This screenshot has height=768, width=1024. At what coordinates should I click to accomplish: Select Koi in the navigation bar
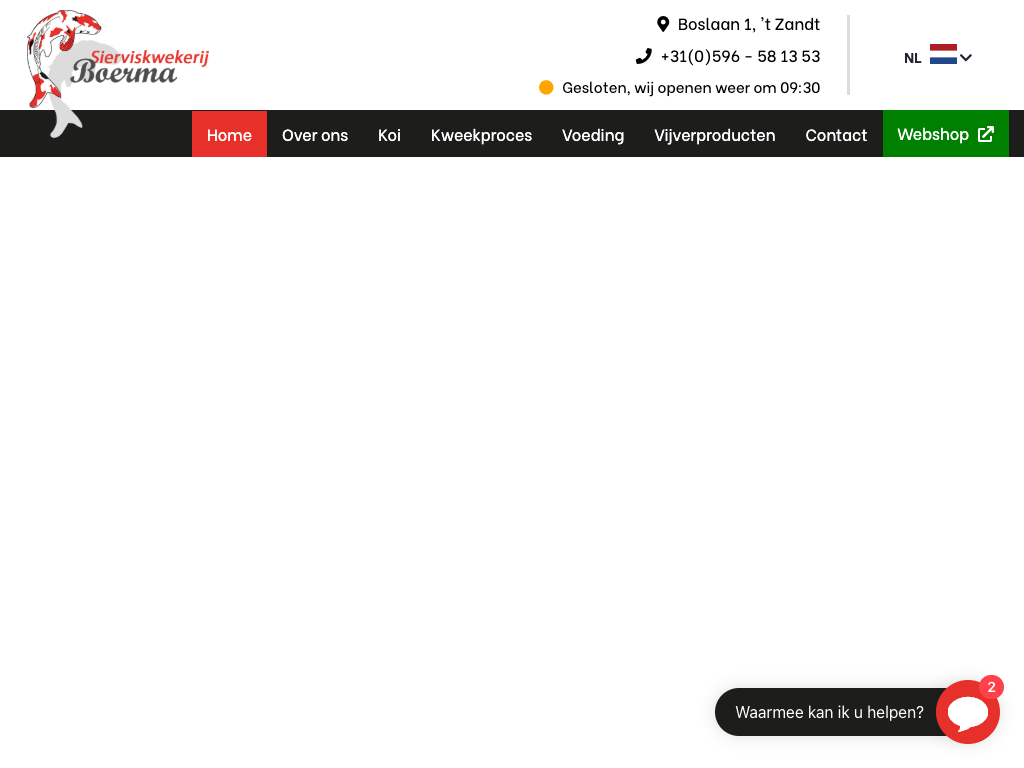coord(389,134)
